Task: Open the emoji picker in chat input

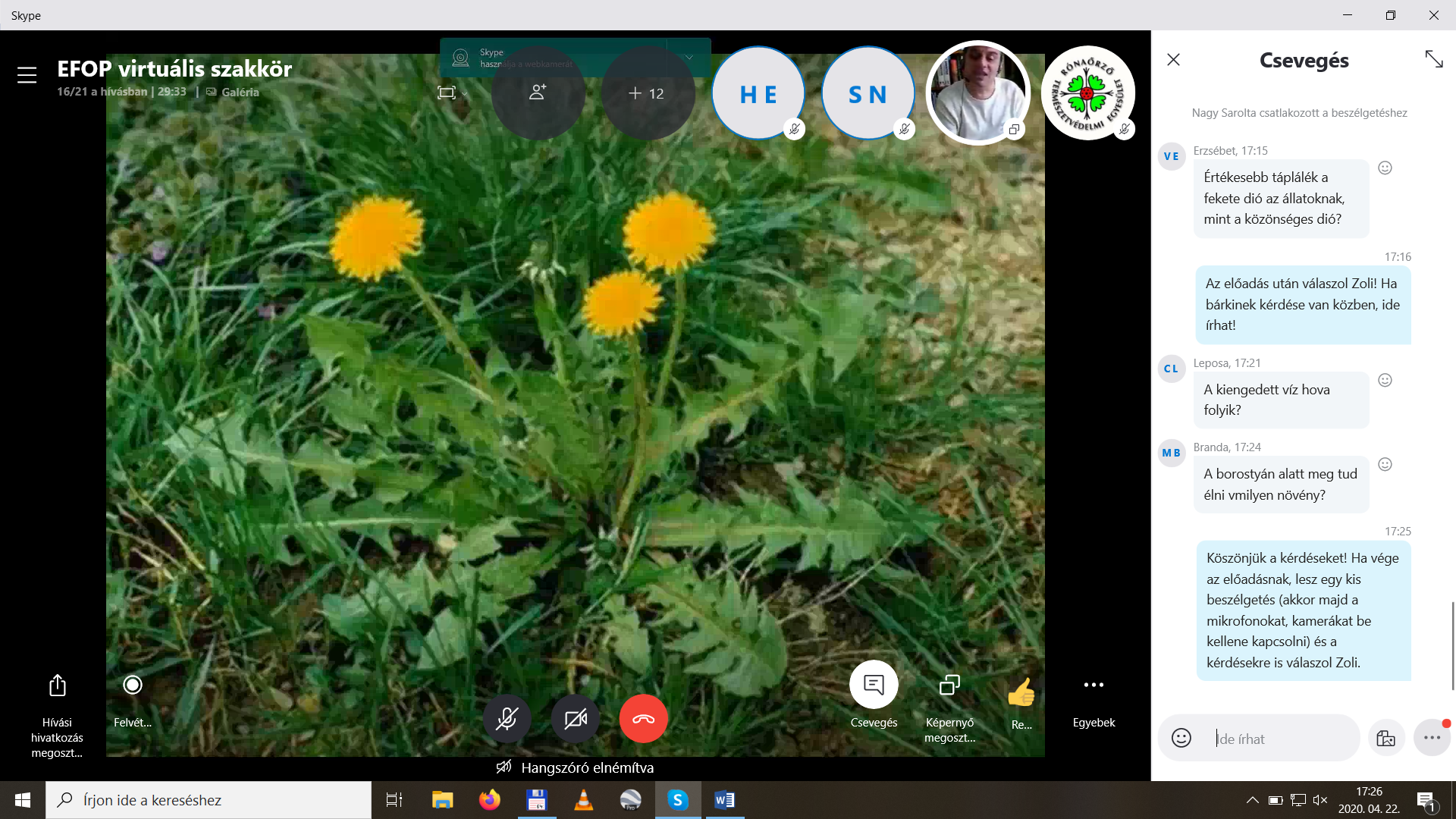Action: (x=1181, y=738)
